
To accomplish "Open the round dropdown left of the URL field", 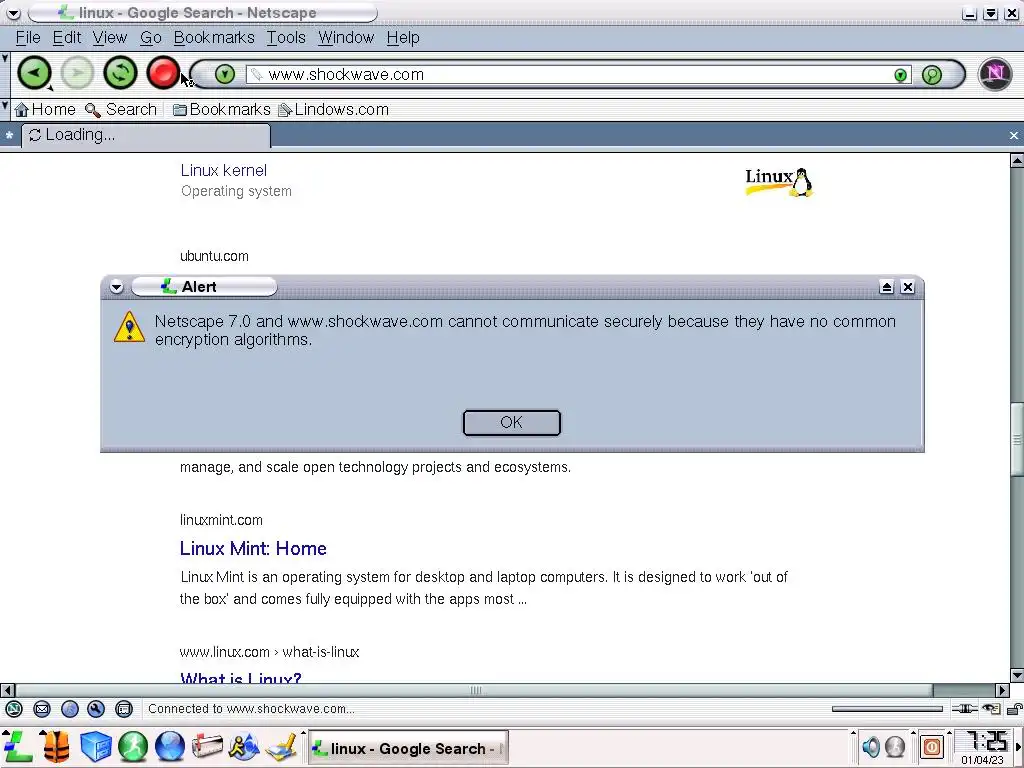I will pyautogui.click(x=225, y=74).
